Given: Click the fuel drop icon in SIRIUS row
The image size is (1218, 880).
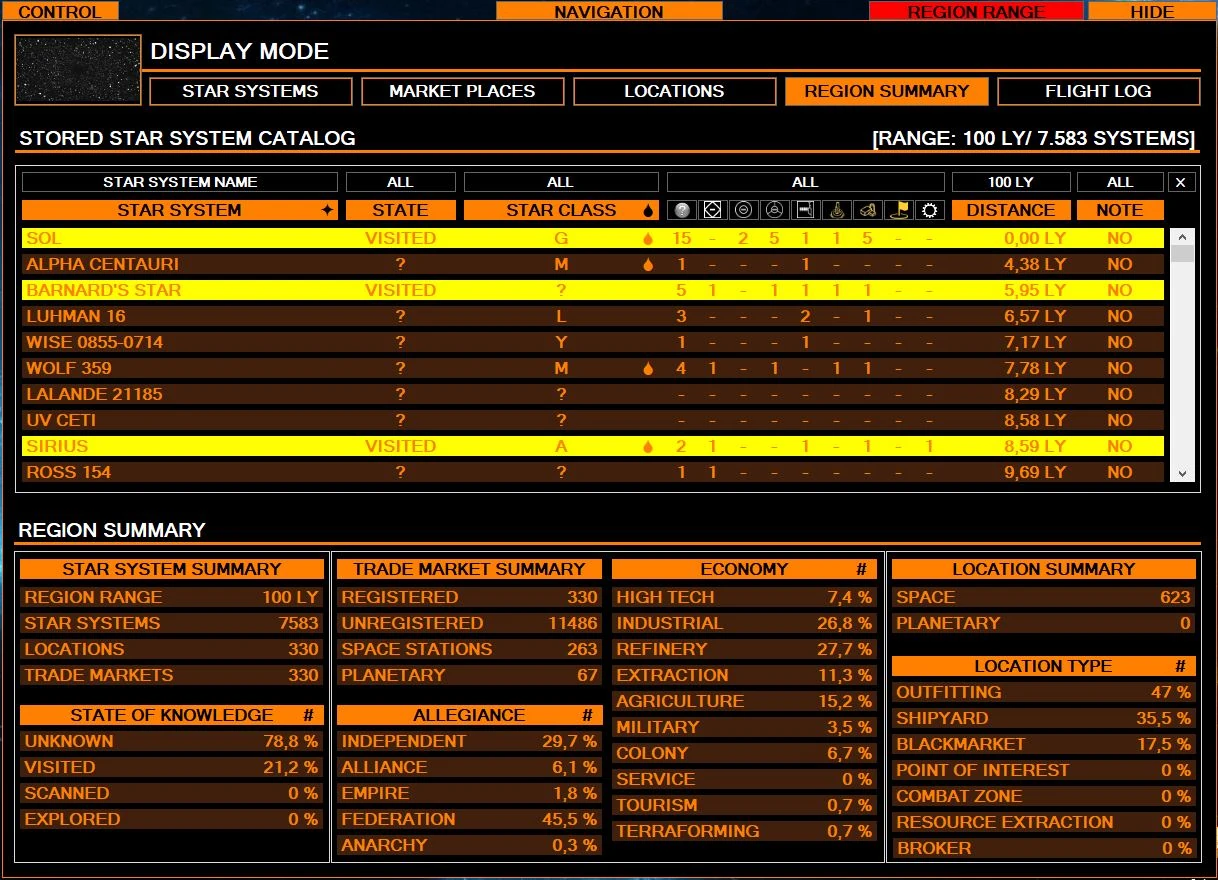Looking at the screenshot, I should point(648,446).
